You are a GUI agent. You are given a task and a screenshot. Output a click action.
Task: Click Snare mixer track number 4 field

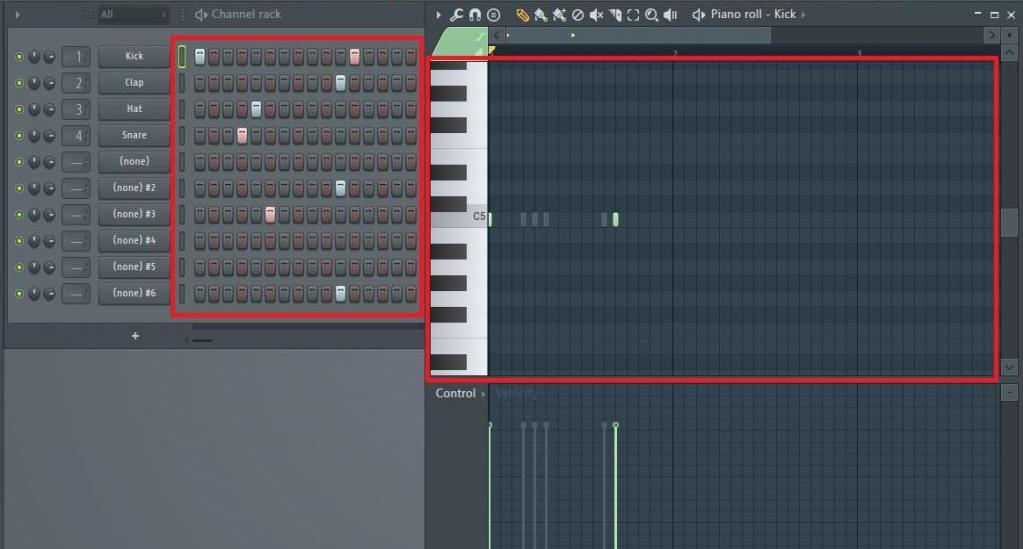[x=76, y=135]
